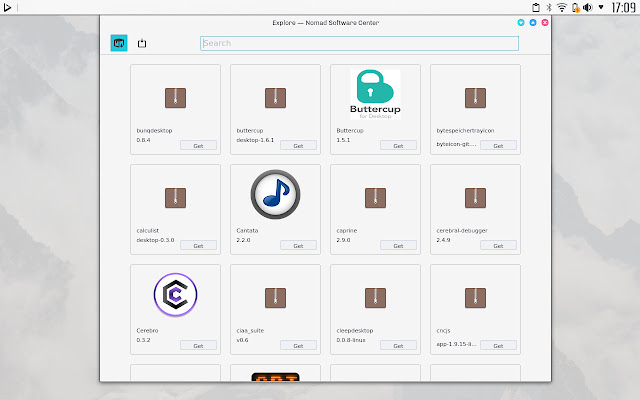Get the cleepdesktop application

click(398, 345)
